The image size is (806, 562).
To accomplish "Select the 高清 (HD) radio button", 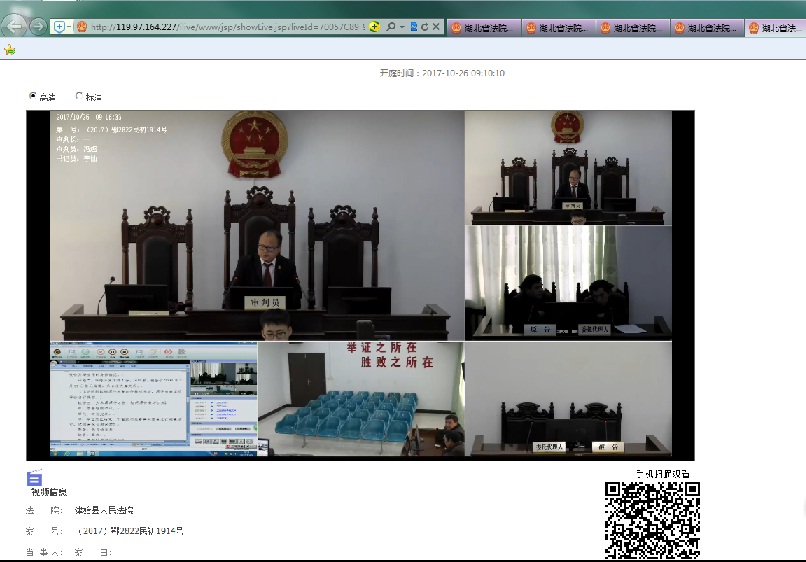I will tap(33, 97).
